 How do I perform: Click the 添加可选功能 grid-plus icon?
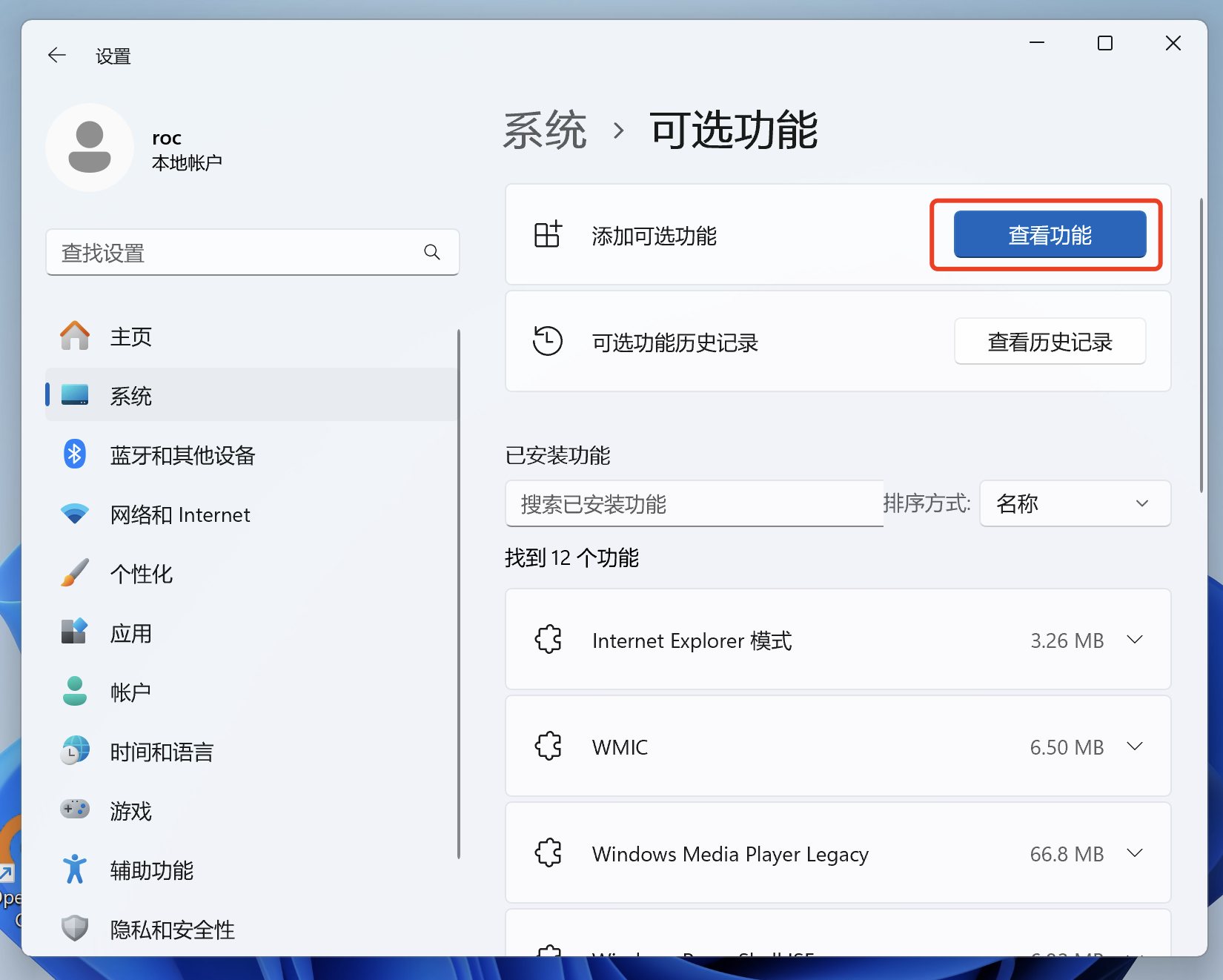tap(548, 234)
